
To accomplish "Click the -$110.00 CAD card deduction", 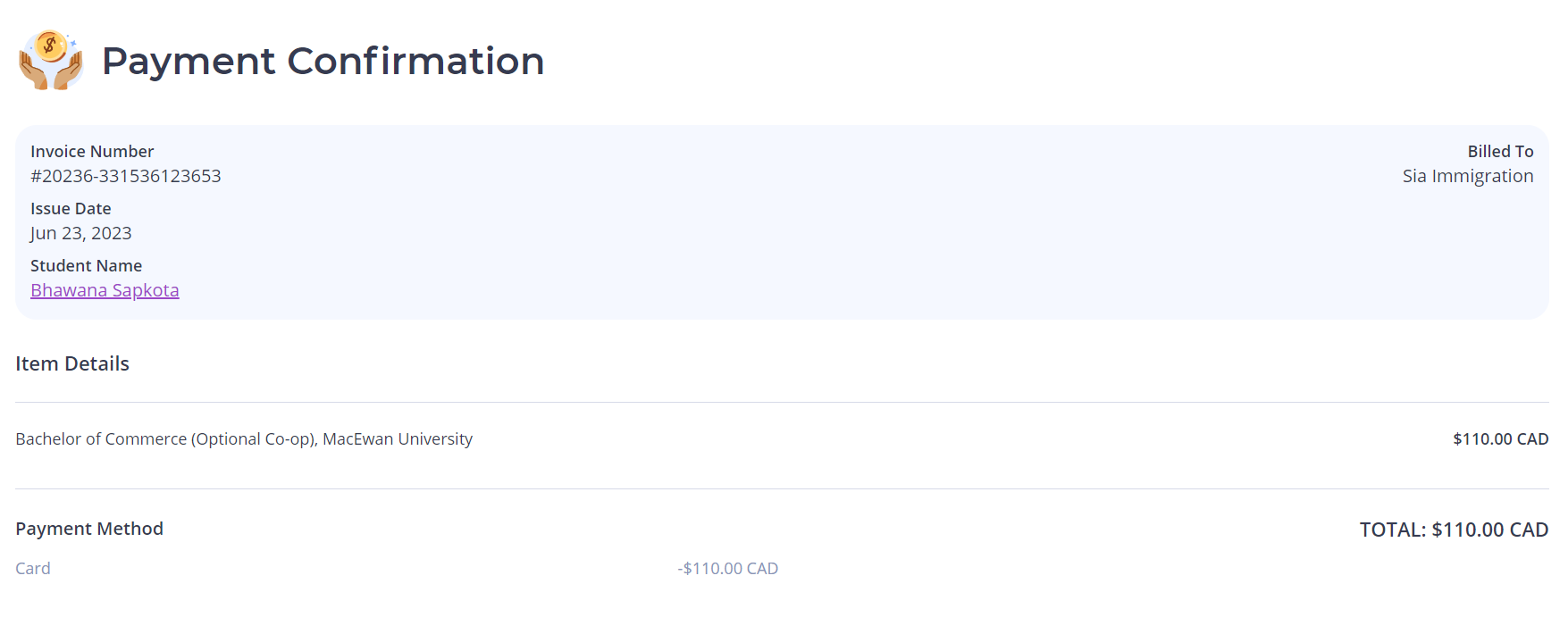I will pyautogui.click(x=727, y=568).
